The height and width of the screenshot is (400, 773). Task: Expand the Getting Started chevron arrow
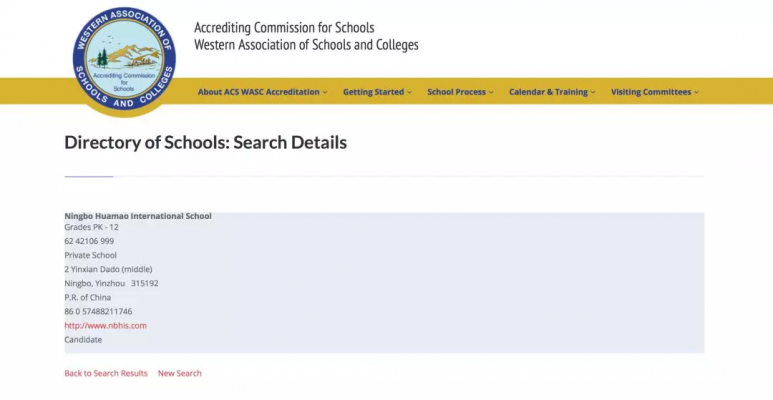point(409,92)
